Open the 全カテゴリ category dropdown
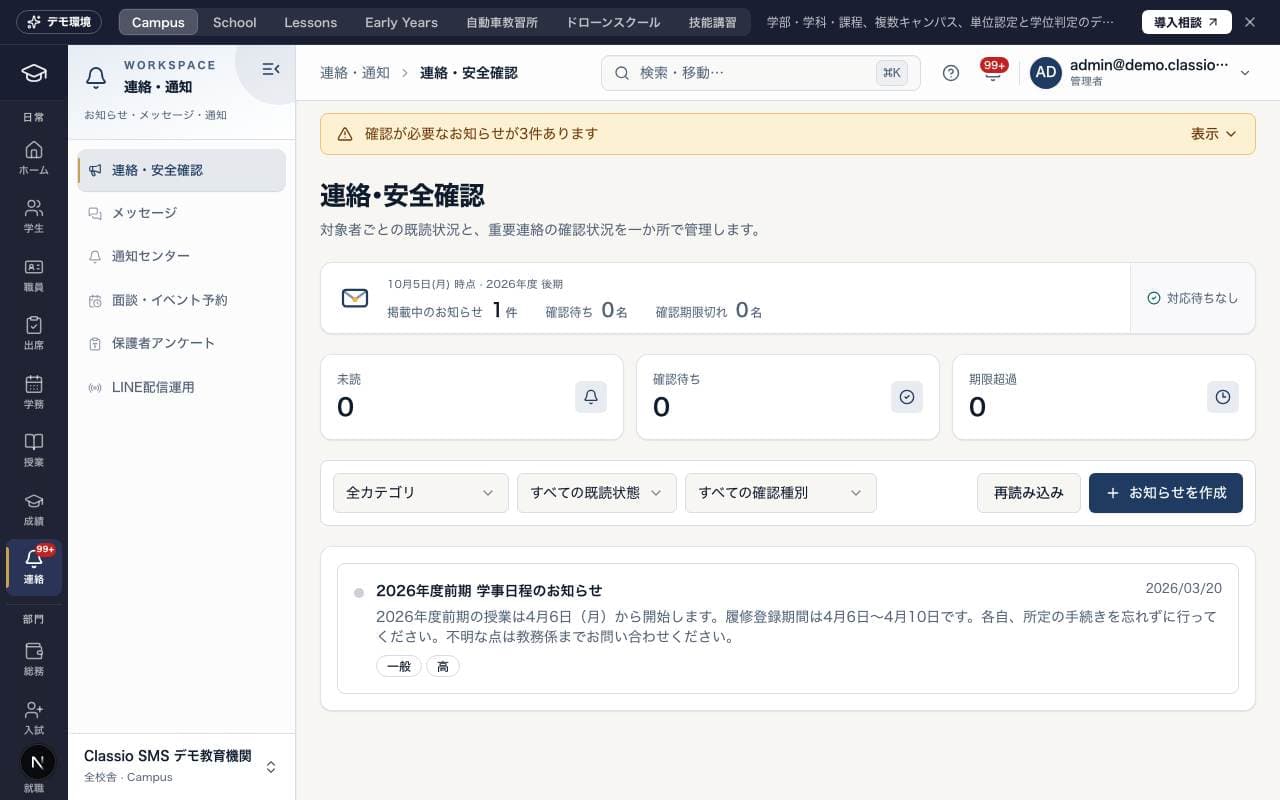Screen dimensions: 1280x800 coord(421,493)
